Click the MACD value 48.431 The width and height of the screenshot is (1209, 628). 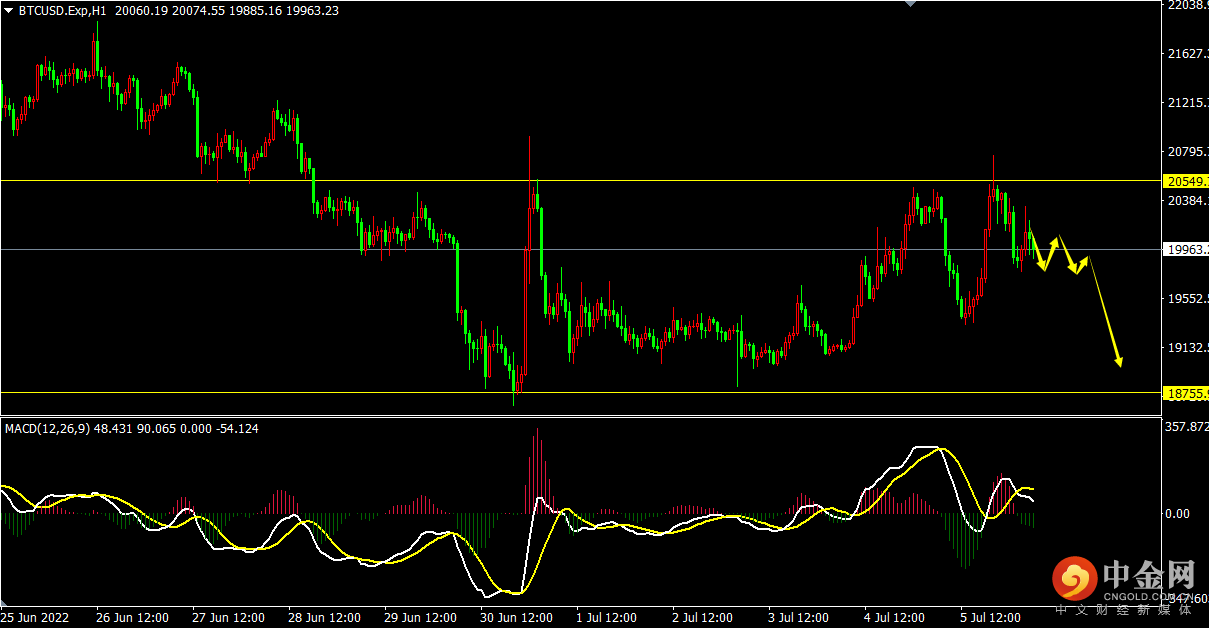click(112, 428)
